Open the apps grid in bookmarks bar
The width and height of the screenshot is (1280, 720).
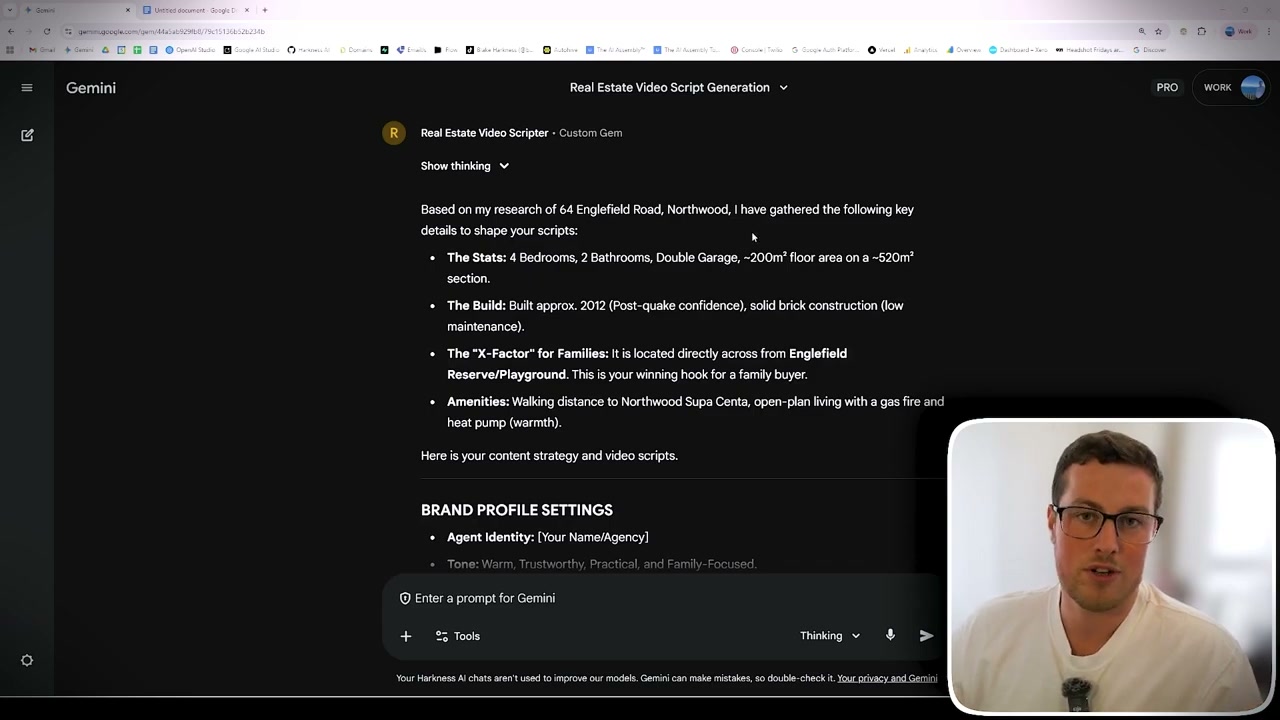pos(10,50)
